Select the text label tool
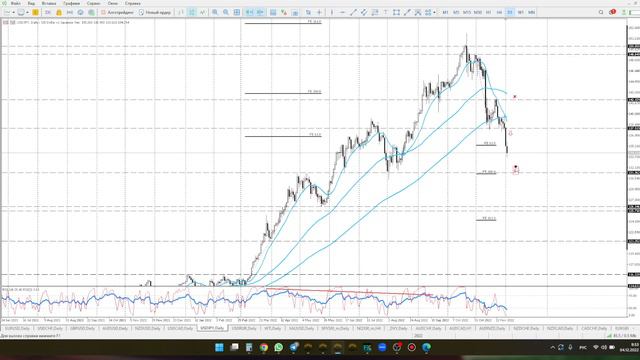 point(386,12)
